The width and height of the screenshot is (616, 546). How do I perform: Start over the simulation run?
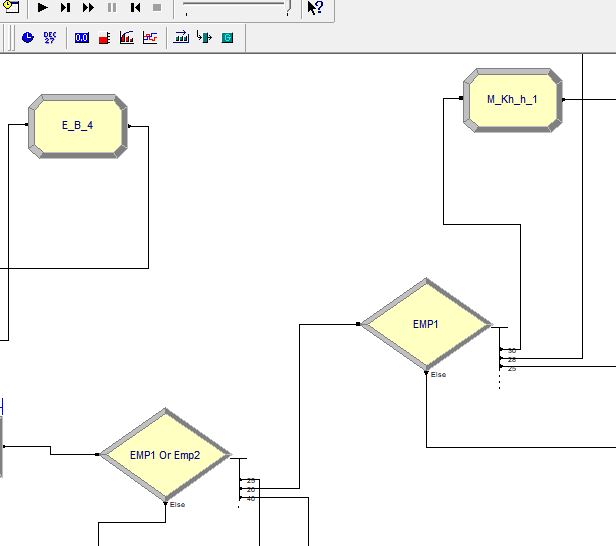coord(135,7)
